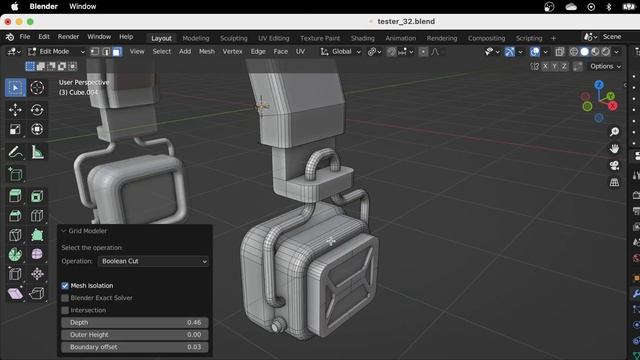Select the Rip Region tool
Screen dimensions: 640x360
coord(37,293)
